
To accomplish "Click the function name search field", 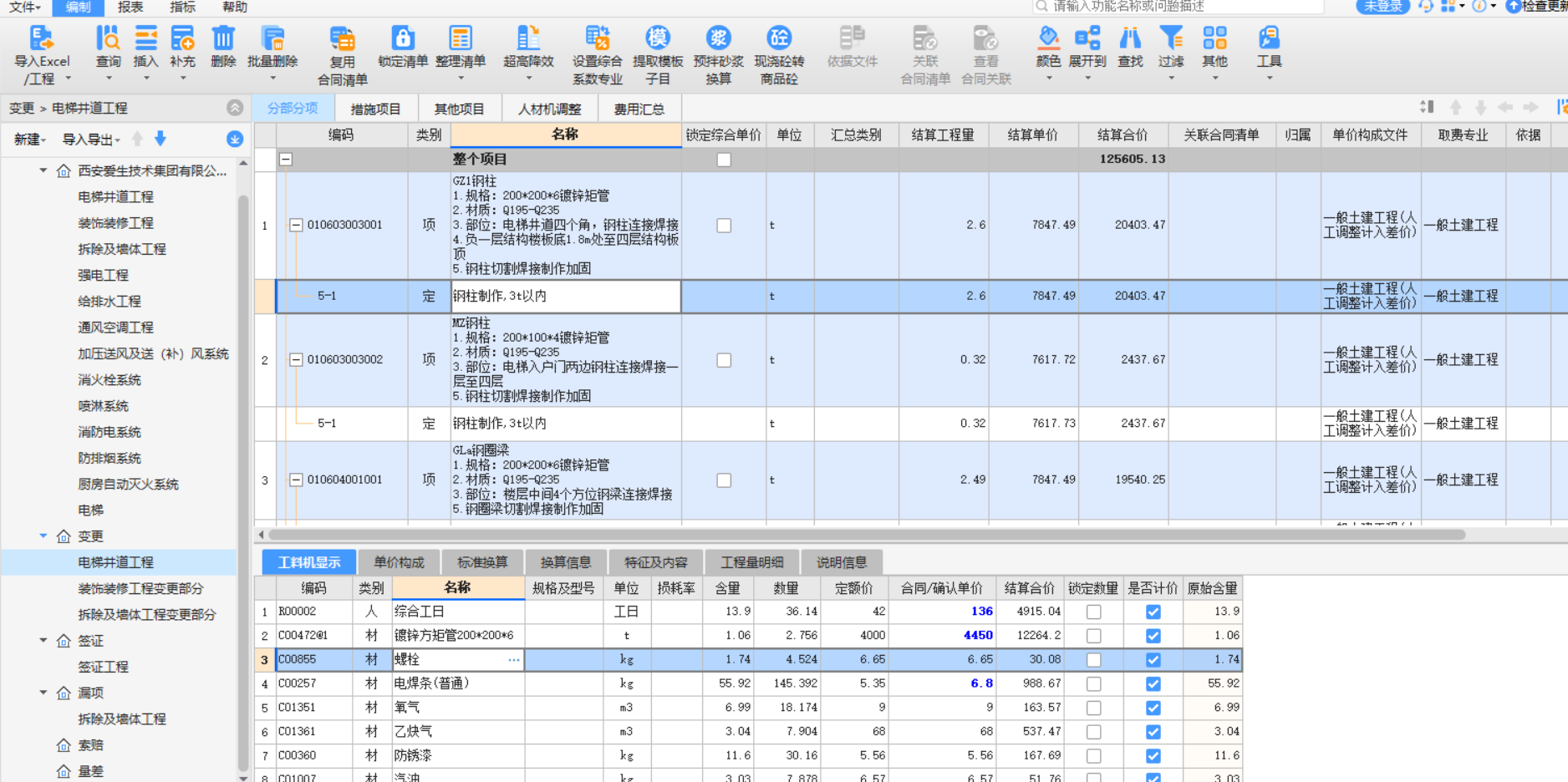I will click(x=1179, y=7).
